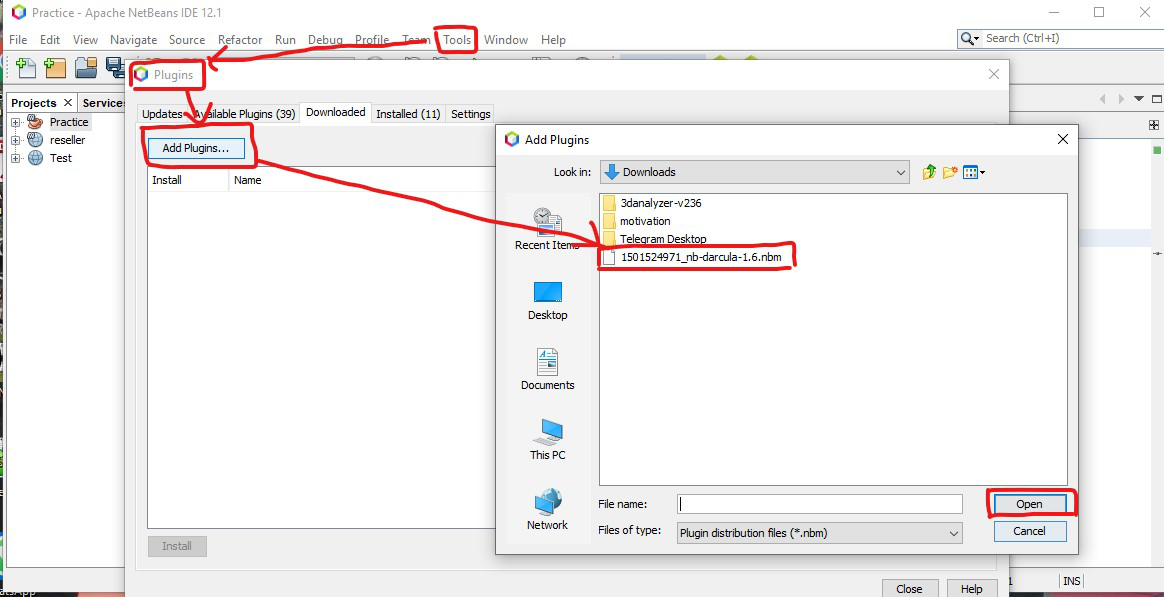The image size is (1164, 597).
Task: Open the Navigate menu
Action: tap(134, 40)
